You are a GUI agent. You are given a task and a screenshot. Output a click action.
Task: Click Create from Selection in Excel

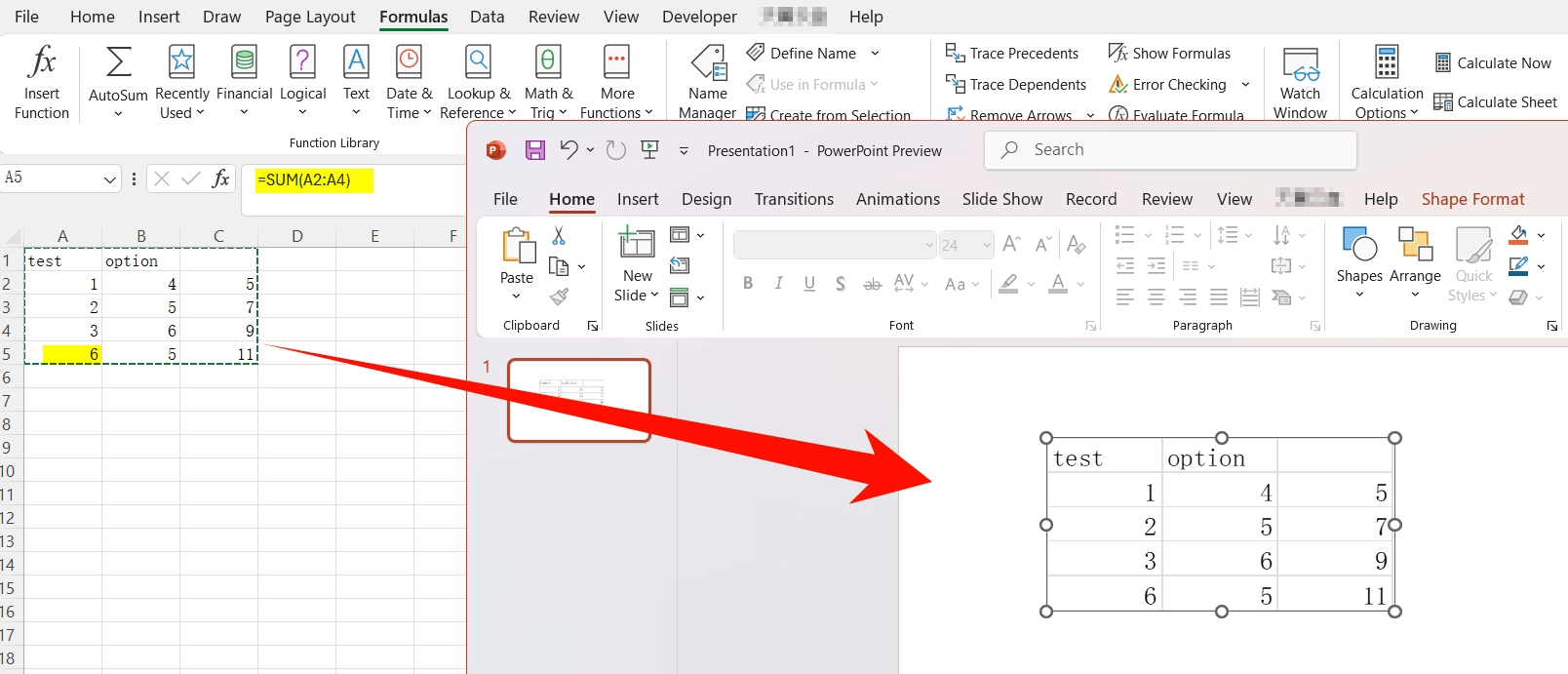[828, 114]
